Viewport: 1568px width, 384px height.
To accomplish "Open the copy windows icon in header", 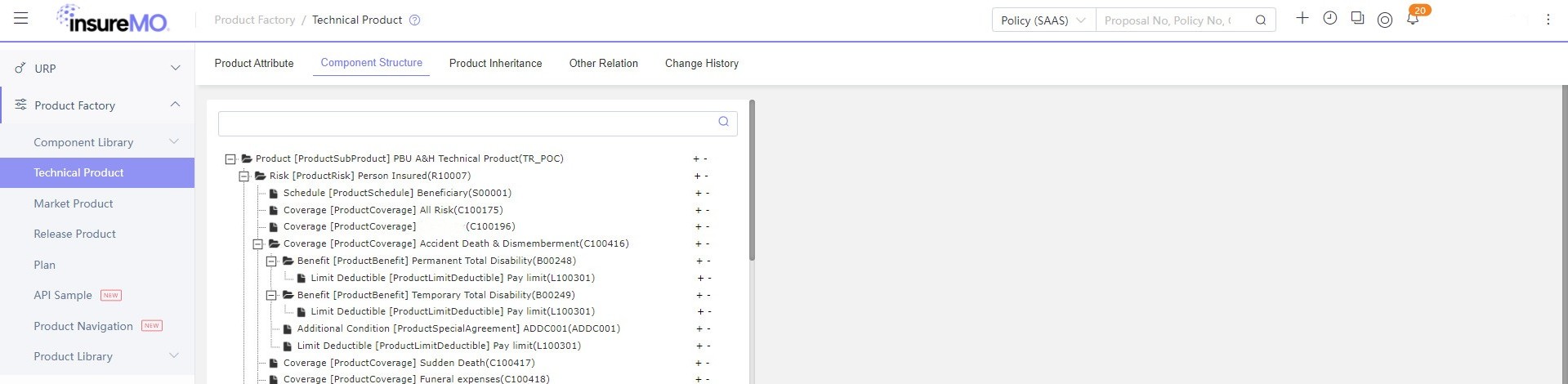I will coord(1357,18).
